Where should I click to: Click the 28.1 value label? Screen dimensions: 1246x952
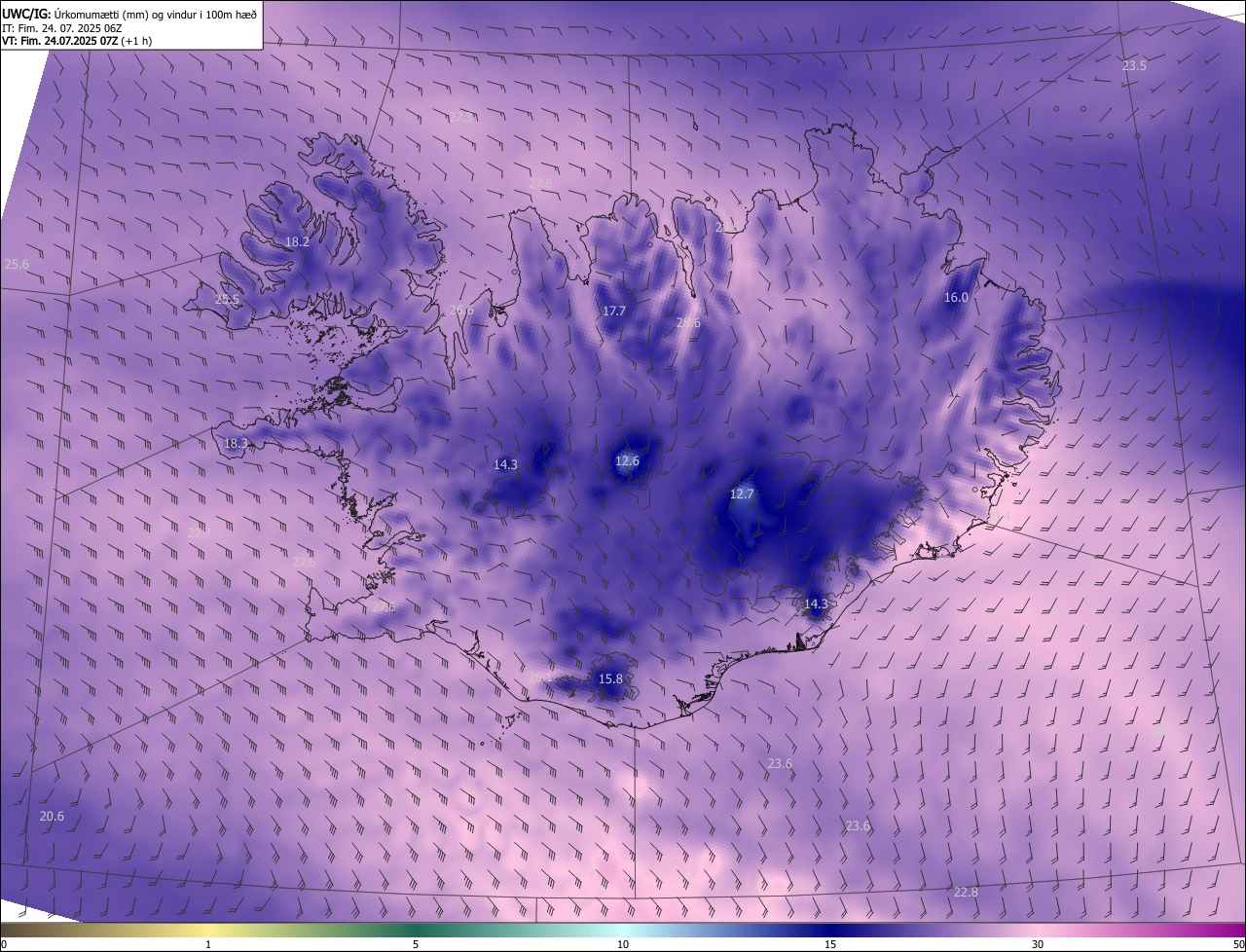coord(541,677)
